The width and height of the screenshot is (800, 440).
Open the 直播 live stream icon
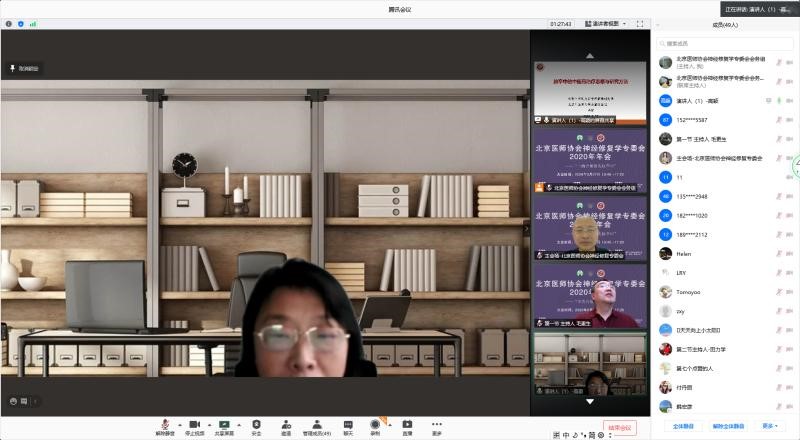pos(407,424)
